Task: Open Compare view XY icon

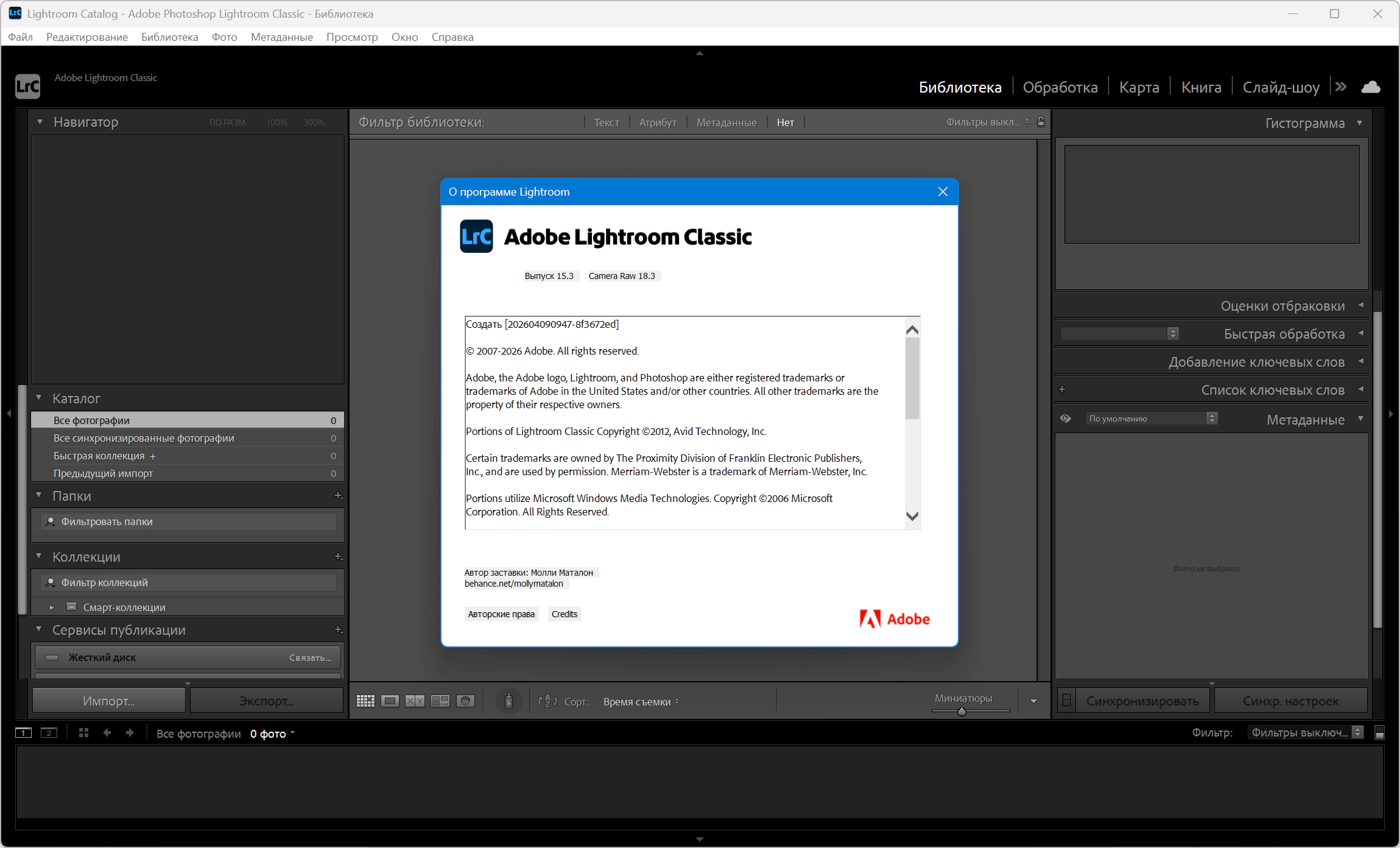Action: [415, 701]
